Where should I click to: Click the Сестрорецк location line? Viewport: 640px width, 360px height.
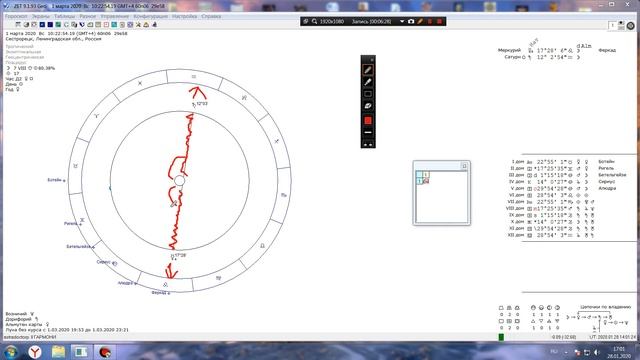53,39
